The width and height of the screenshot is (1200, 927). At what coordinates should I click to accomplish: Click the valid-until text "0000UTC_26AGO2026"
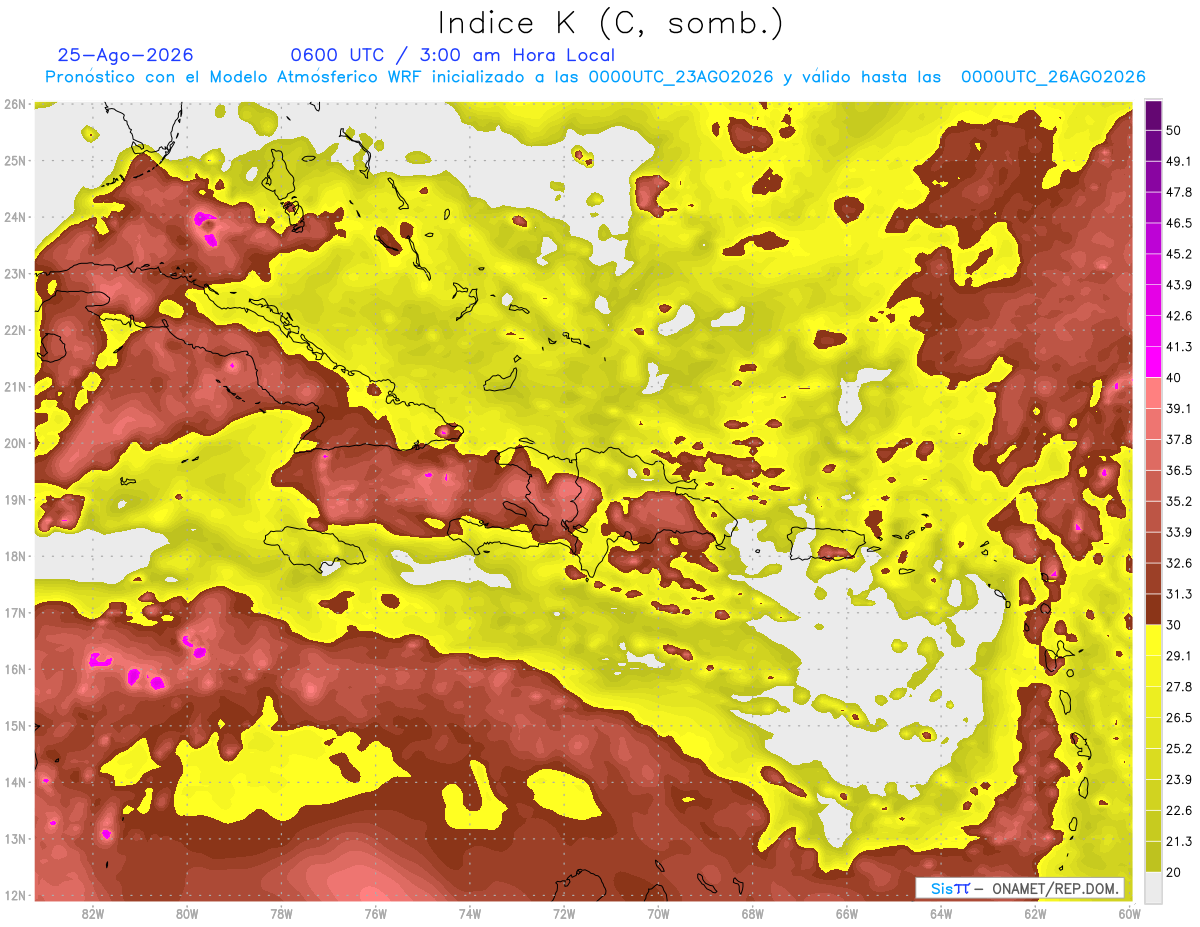[1053, 77]
